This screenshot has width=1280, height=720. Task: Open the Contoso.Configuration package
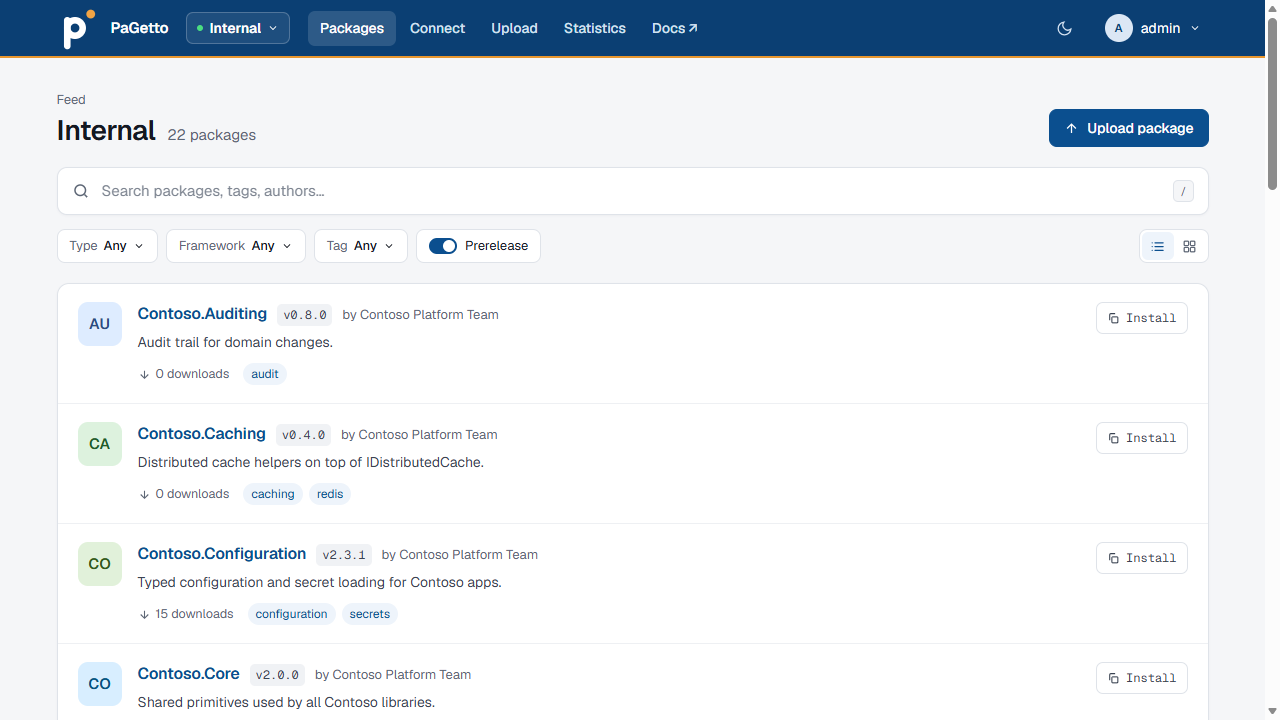coord(222,554)
